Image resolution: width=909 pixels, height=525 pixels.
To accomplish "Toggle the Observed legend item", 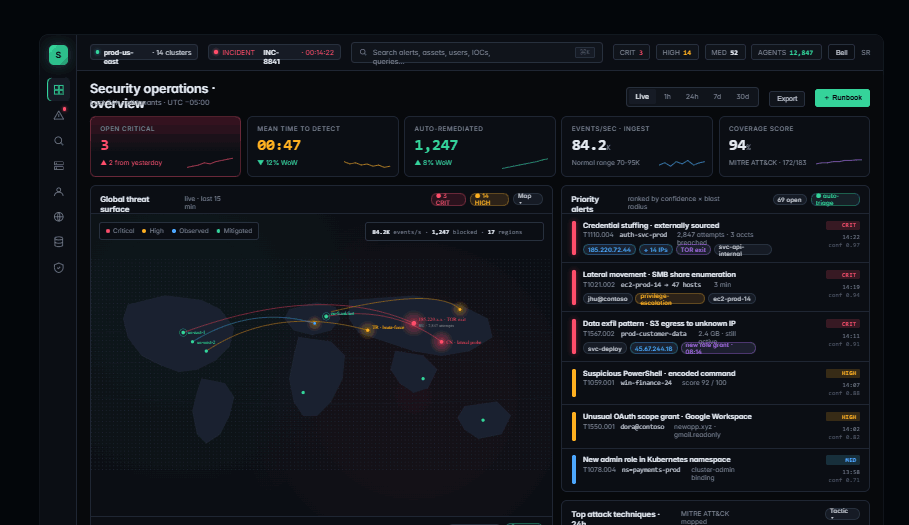I will (190, 231).
